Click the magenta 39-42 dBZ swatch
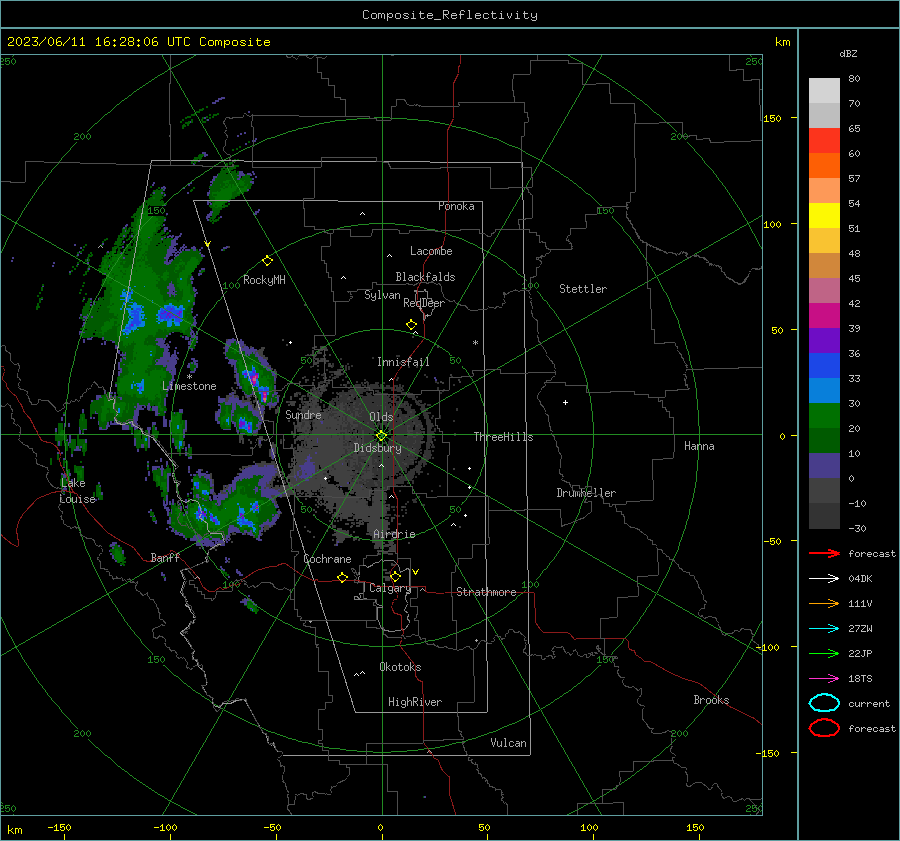This screenshot has width=900, height=841. pos(824,316)
